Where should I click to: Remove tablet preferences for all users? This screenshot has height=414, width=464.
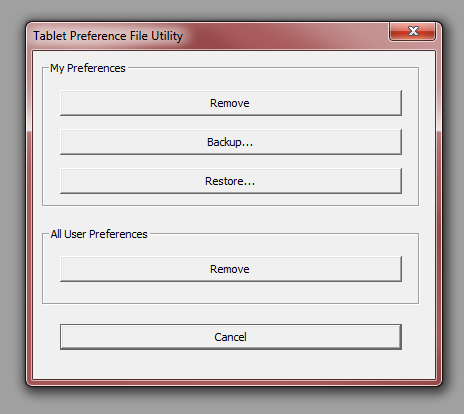[231, 269]
